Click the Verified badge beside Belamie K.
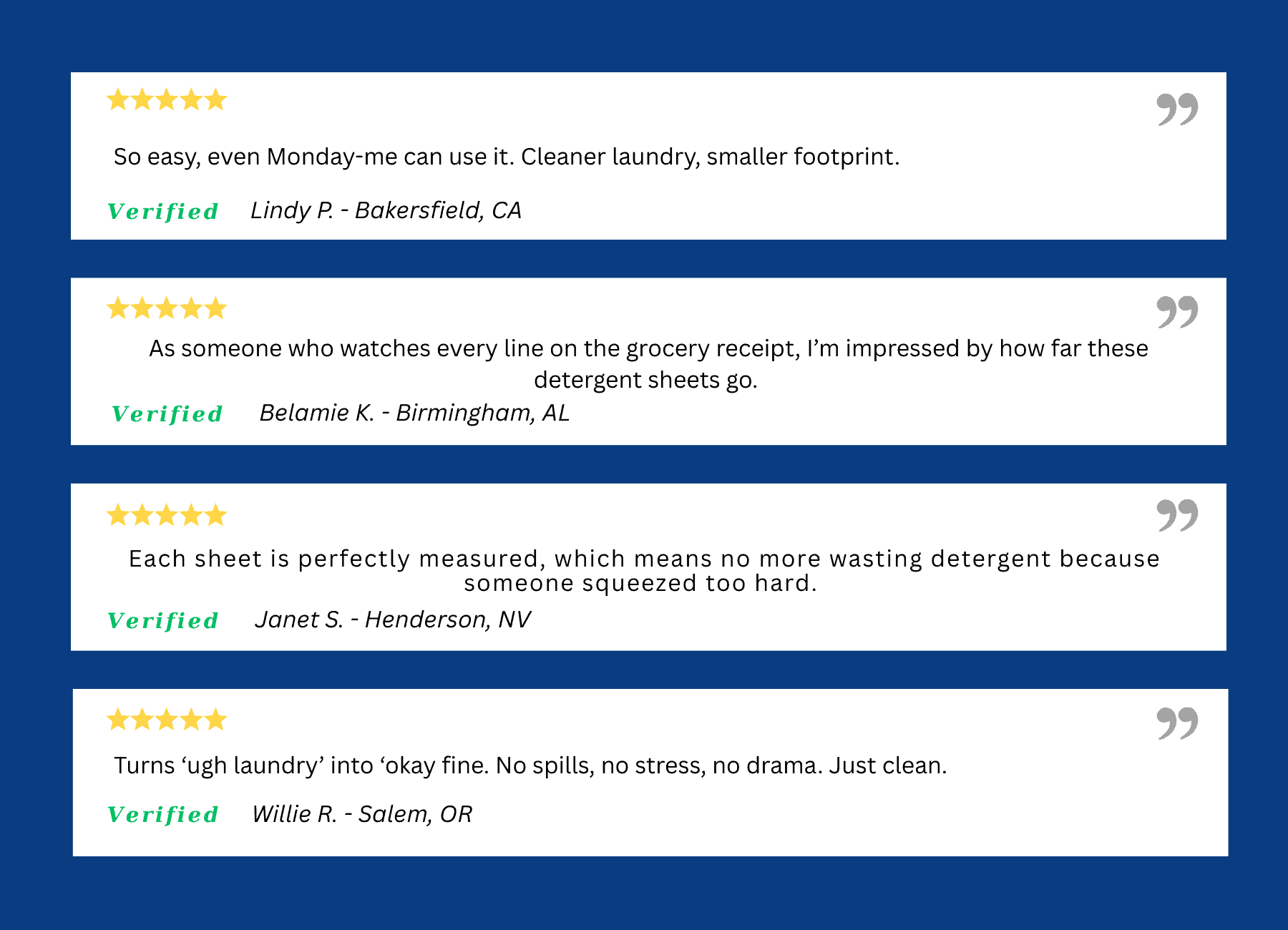Screen dimensions: 1288x930 click(x=167, y=414)
